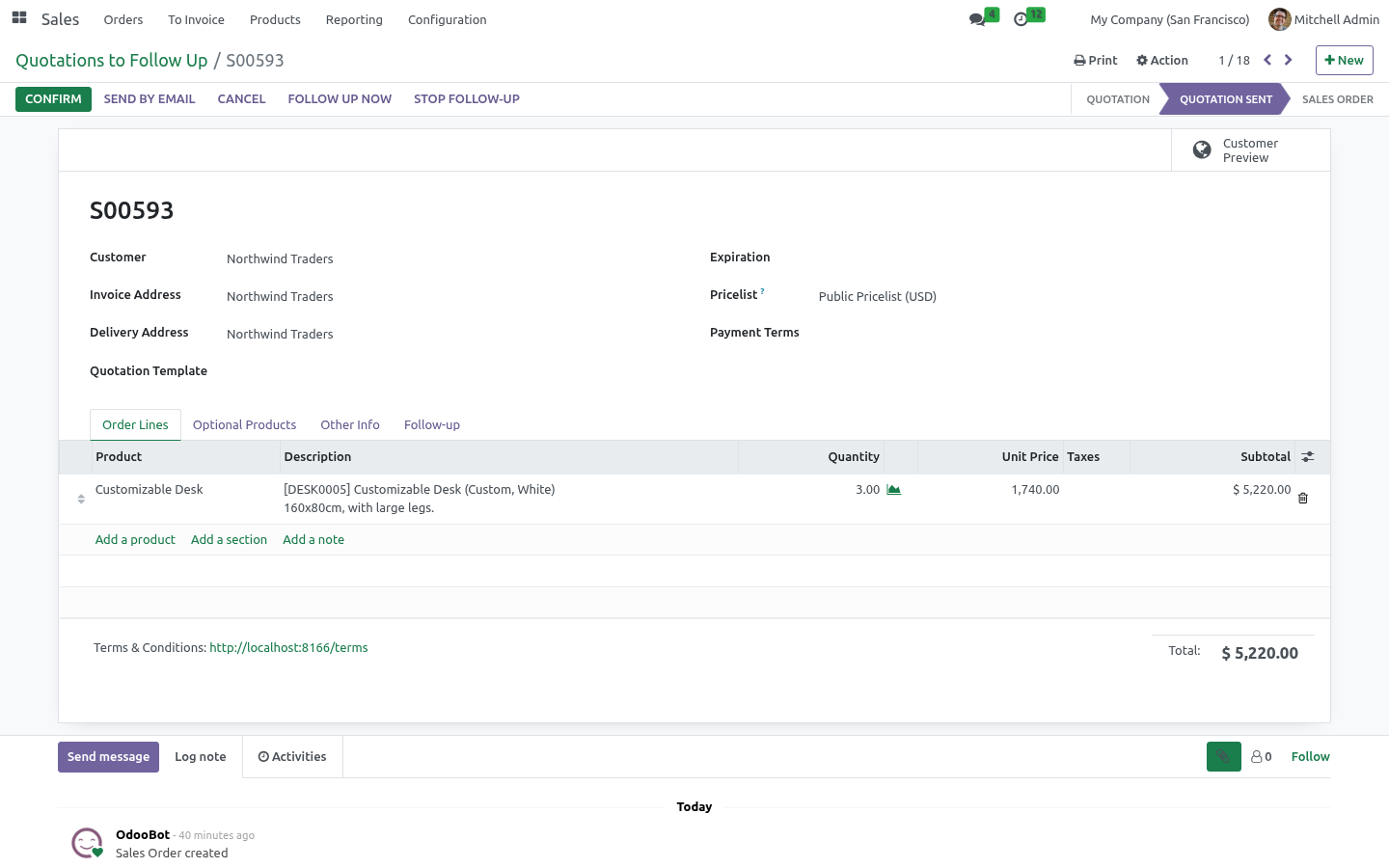Switch to Other Info tab
1389x868 pixels.
click(x=350, y=425)
